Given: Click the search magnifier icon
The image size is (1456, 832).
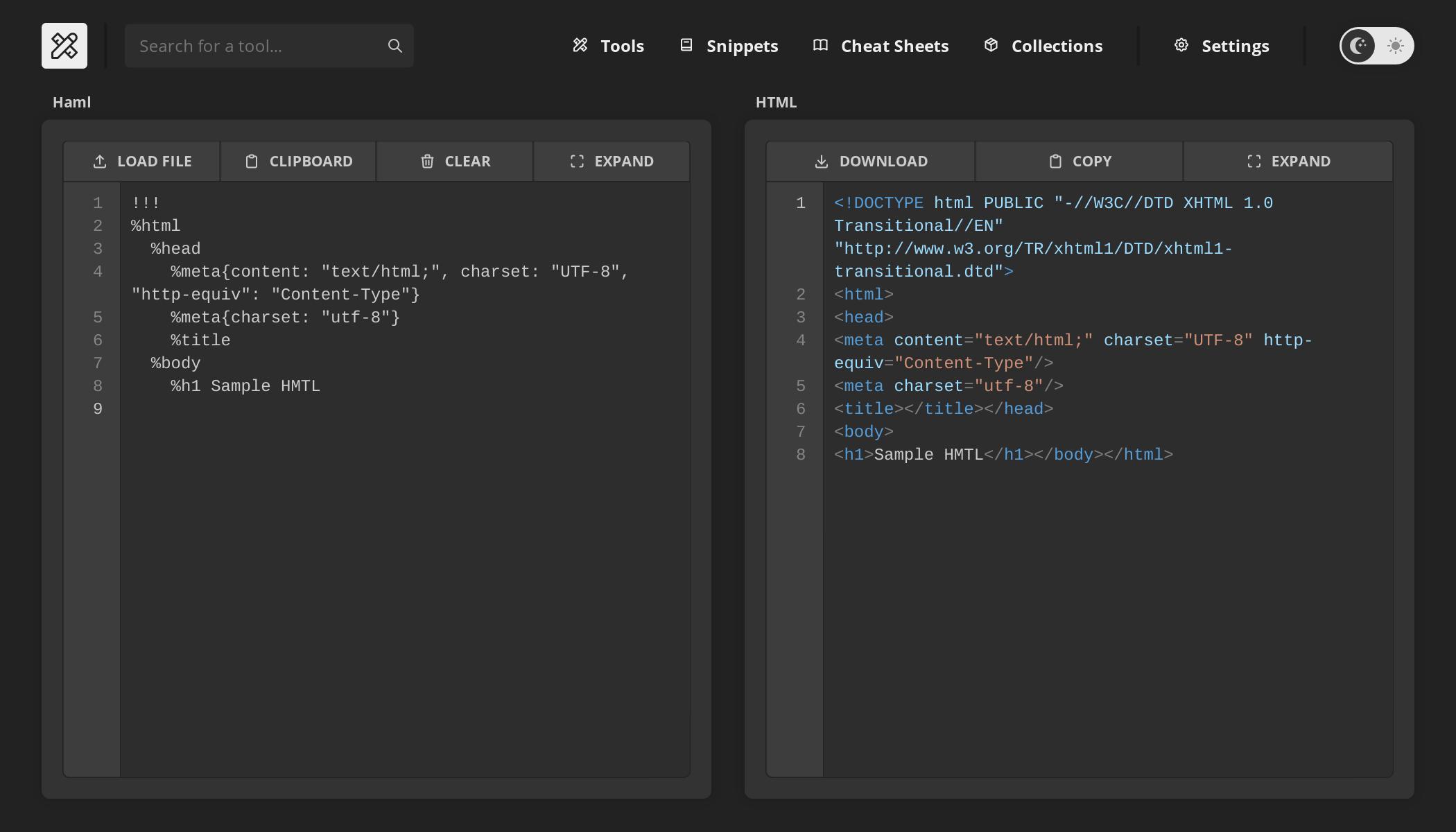Looking at the screenshot, I should [395, 46].
